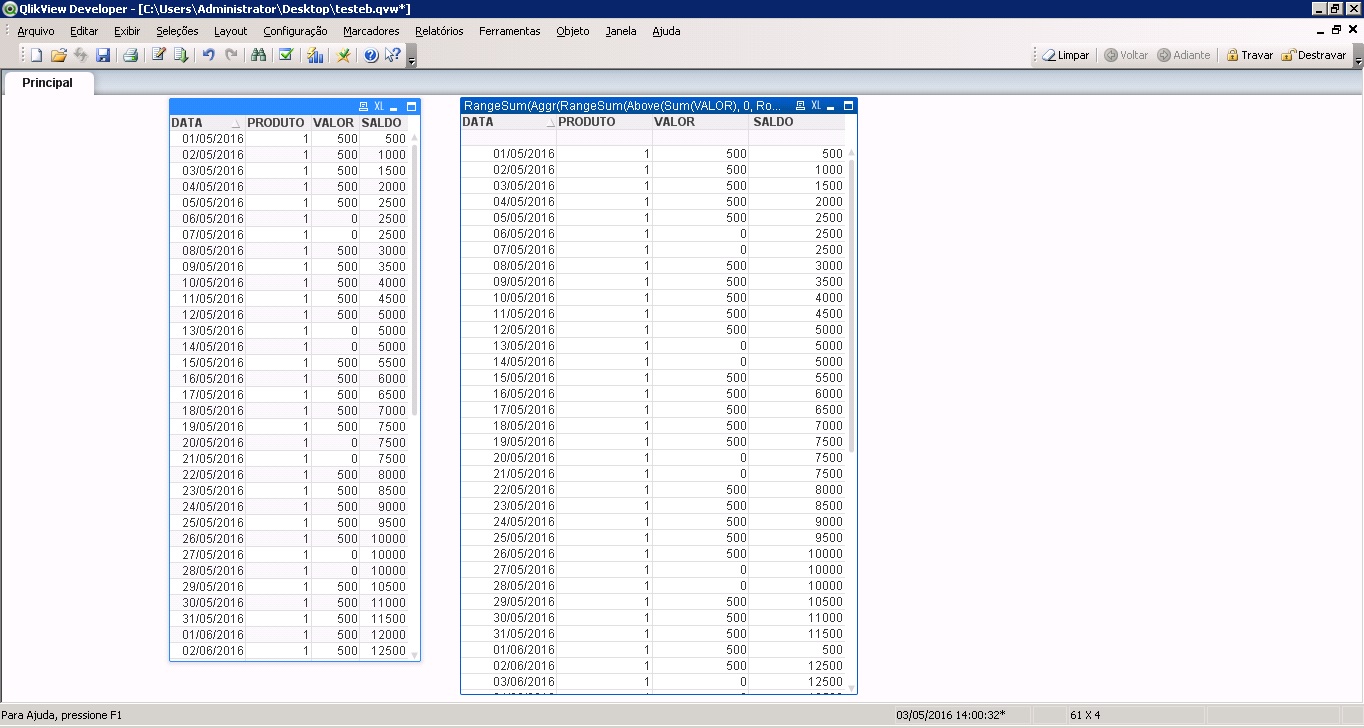The height and width of the screenshot is (728, 1364).
Task: Click VALOR header in RangeSum table
Action: 700,122
